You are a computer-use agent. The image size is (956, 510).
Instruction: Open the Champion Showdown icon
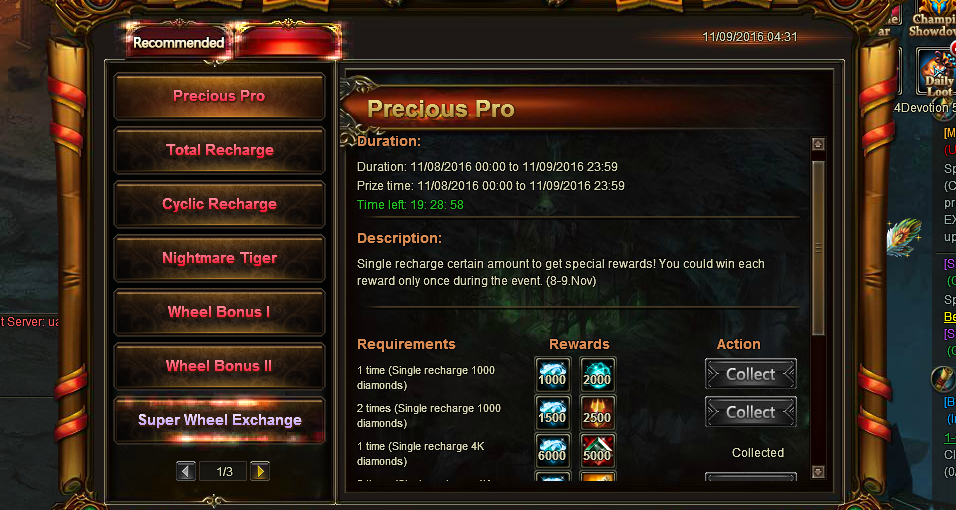click(933, 18)
